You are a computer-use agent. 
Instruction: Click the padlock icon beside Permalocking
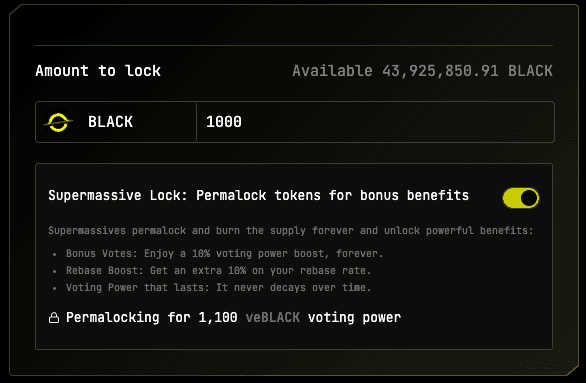coord(54,318)
